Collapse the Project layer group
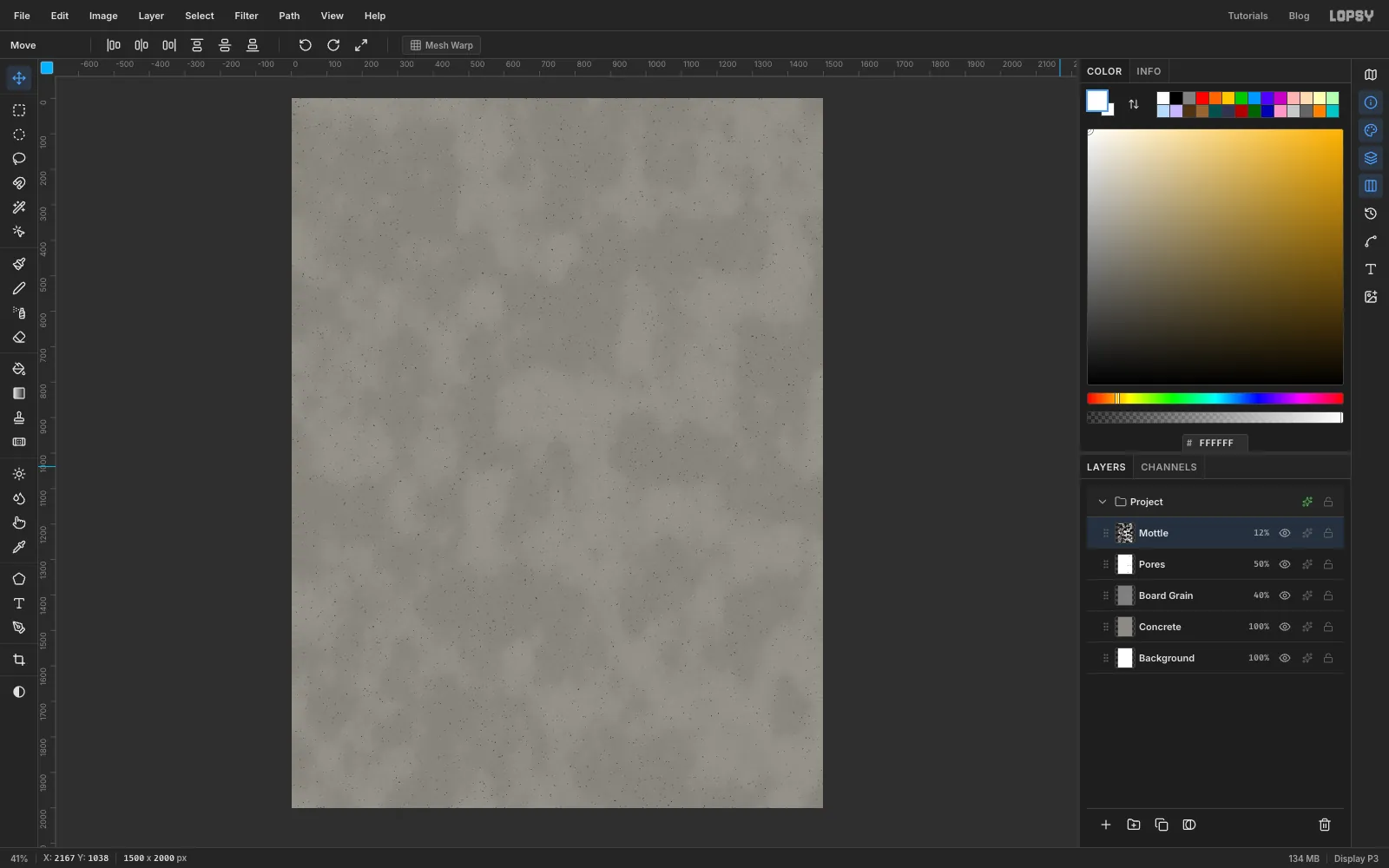This screenshot has height=868, width=1389. (1103, 502)
